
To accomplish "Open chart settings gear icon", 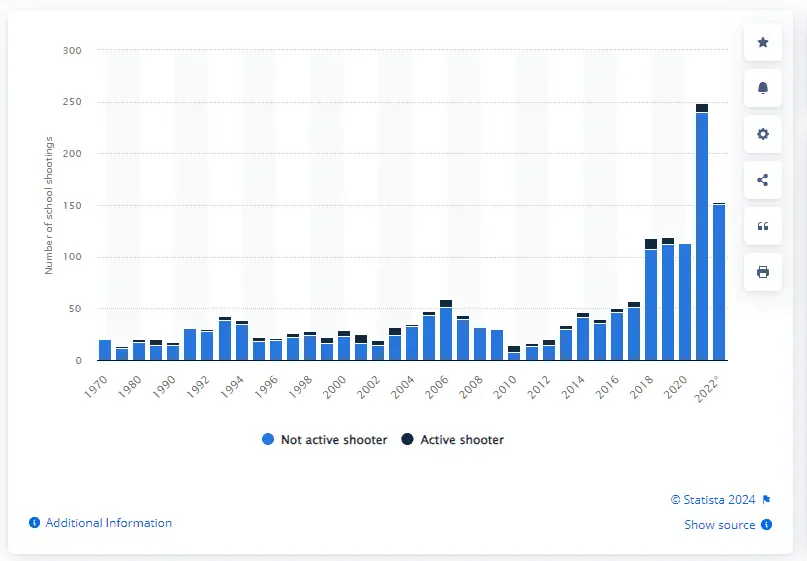I will click(763, 134).
